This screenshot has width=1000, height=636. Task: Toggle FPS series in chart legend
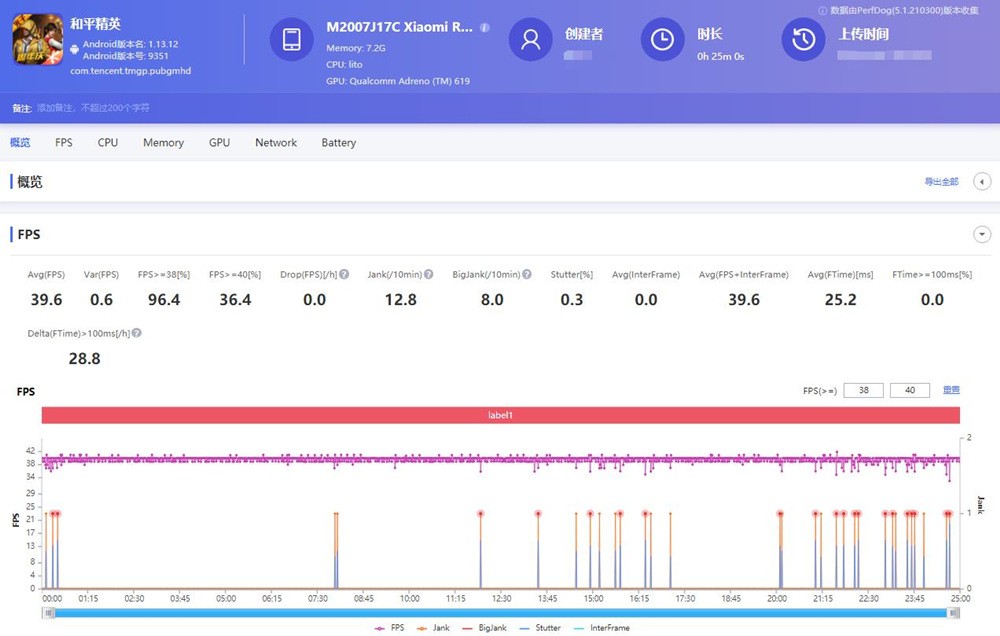pos(390,628)
